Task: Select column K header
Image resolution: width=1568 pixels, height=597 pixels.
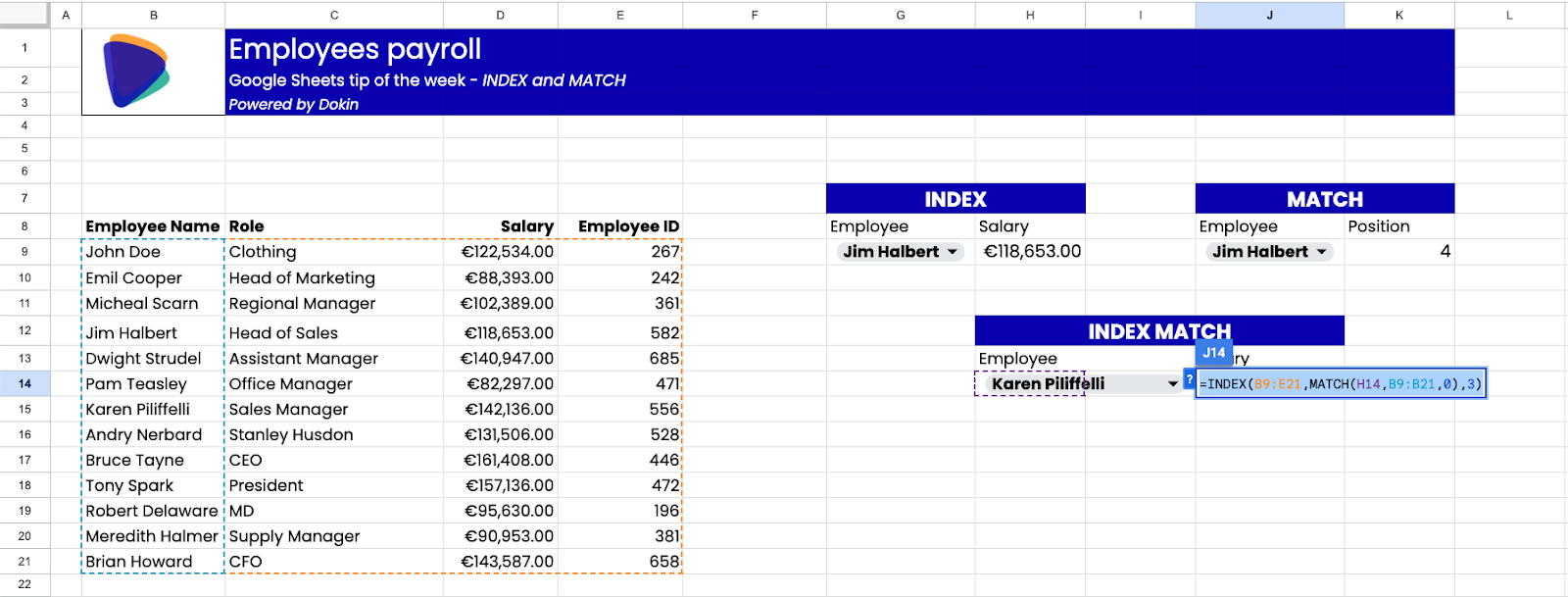Action: click(x=1399, y=15)
